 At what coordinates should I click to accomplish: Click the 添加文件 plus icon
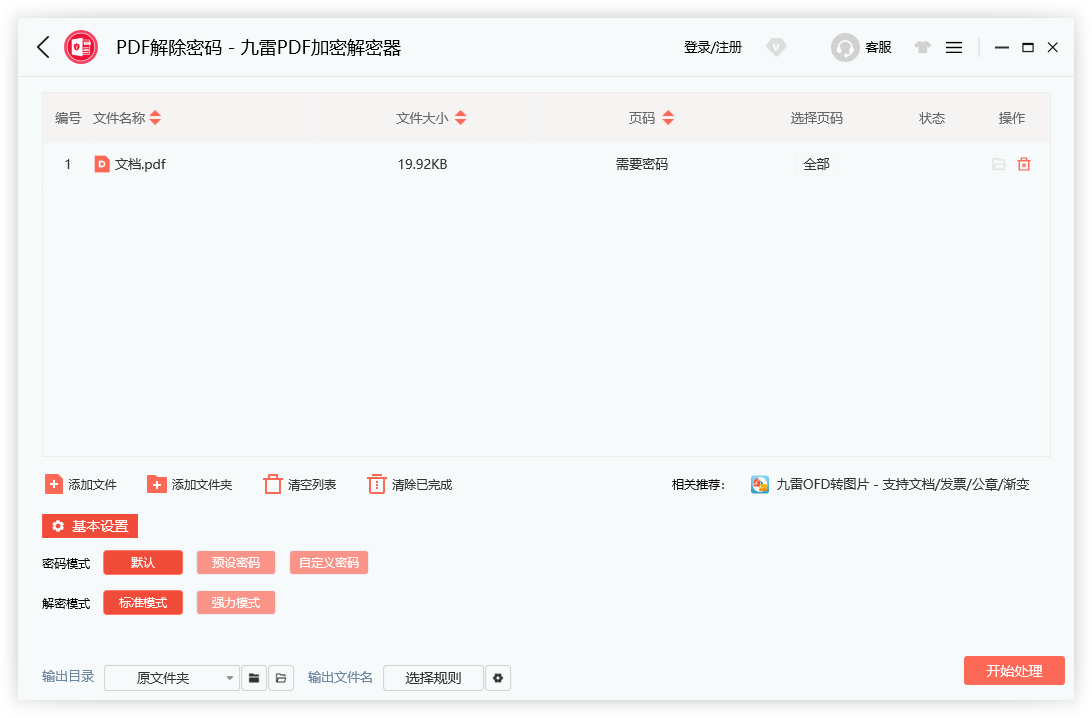[54, 484]
